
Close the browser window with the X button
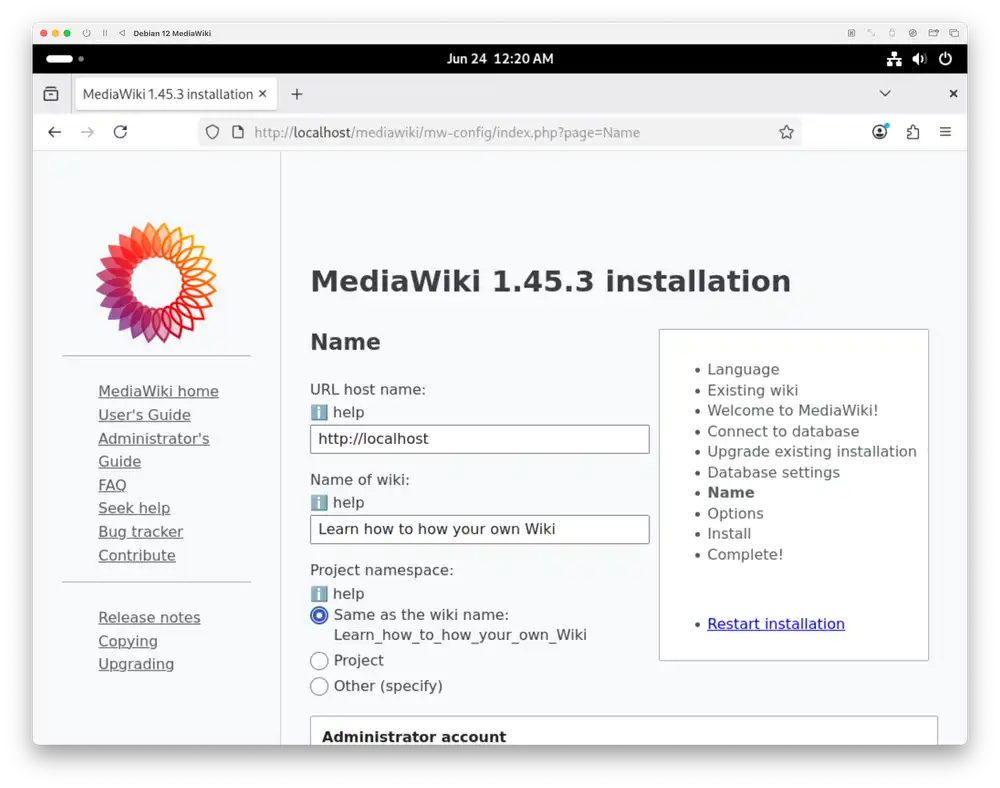click(x=953, y=94)
